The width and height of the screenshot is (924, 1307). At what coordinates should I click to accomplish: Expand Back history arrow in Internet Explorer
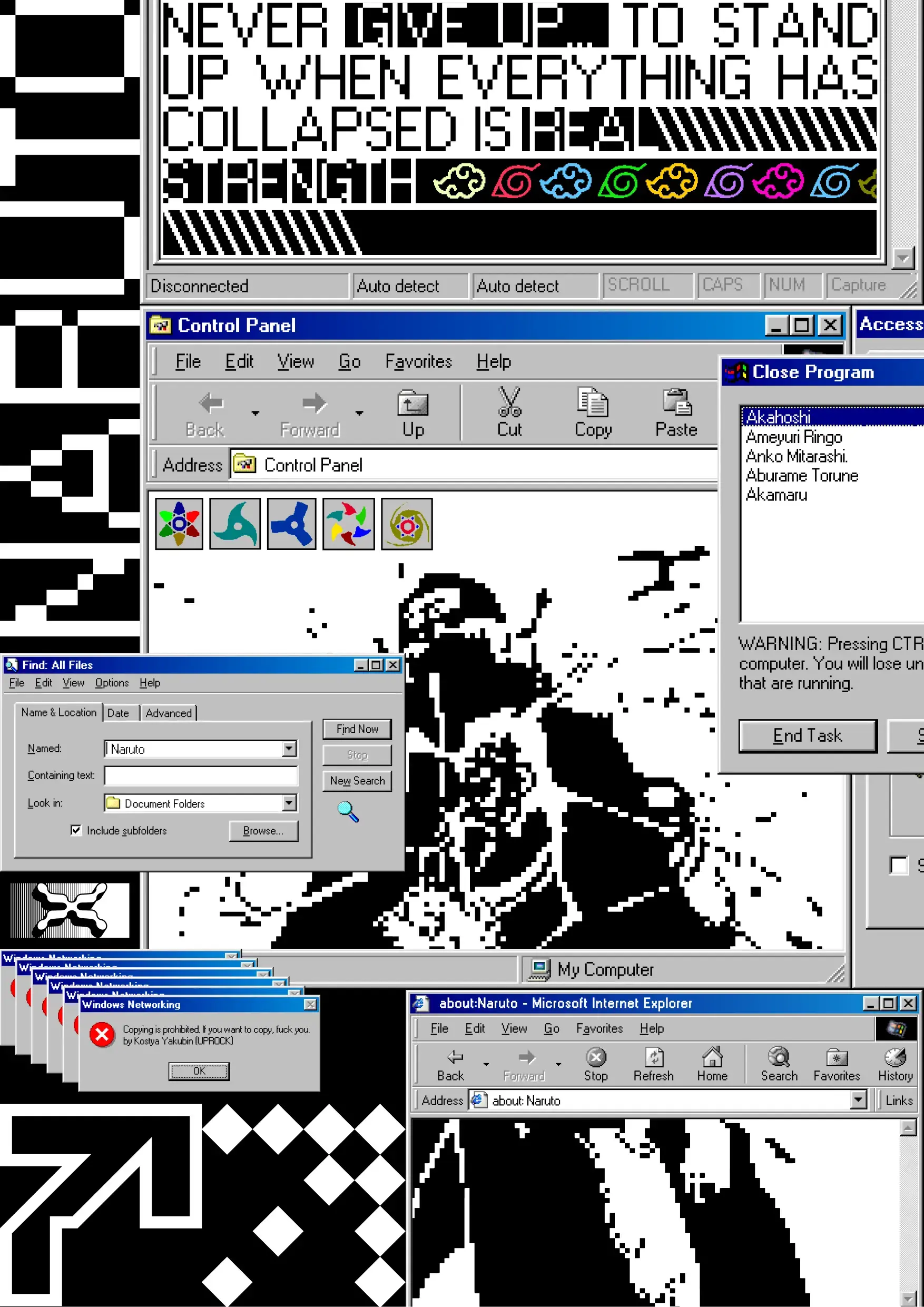click(x=486, y=1065)
